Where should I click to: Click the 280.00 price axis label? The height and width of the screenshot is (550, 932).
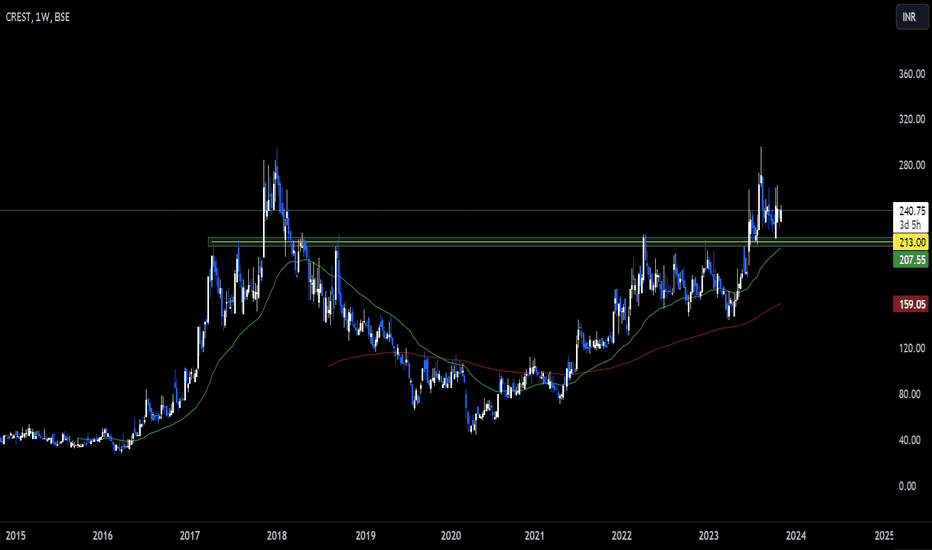(912, 165)
